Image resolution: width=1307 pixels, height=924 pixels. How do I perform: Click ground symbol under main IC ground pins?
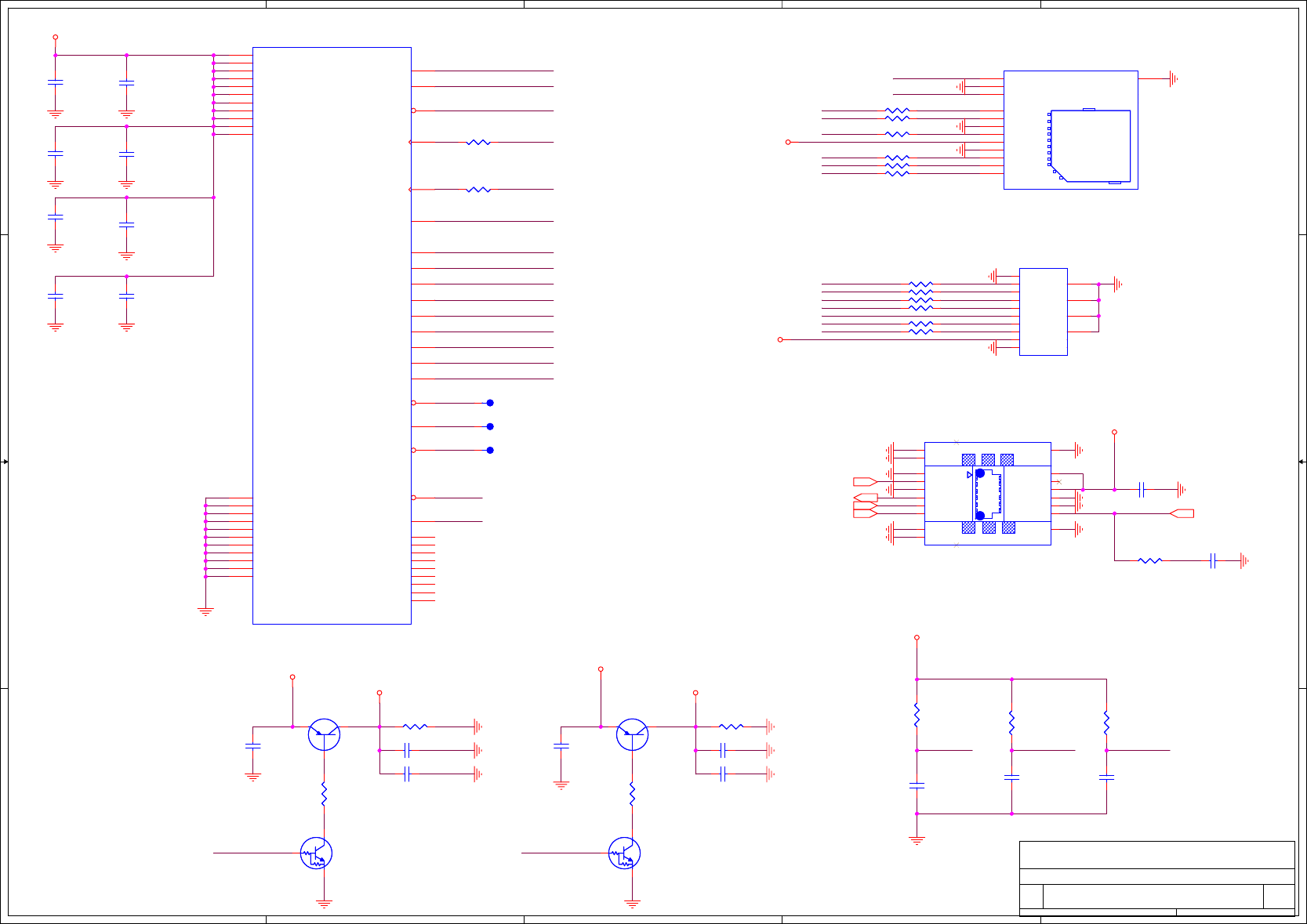click(205, 611)
